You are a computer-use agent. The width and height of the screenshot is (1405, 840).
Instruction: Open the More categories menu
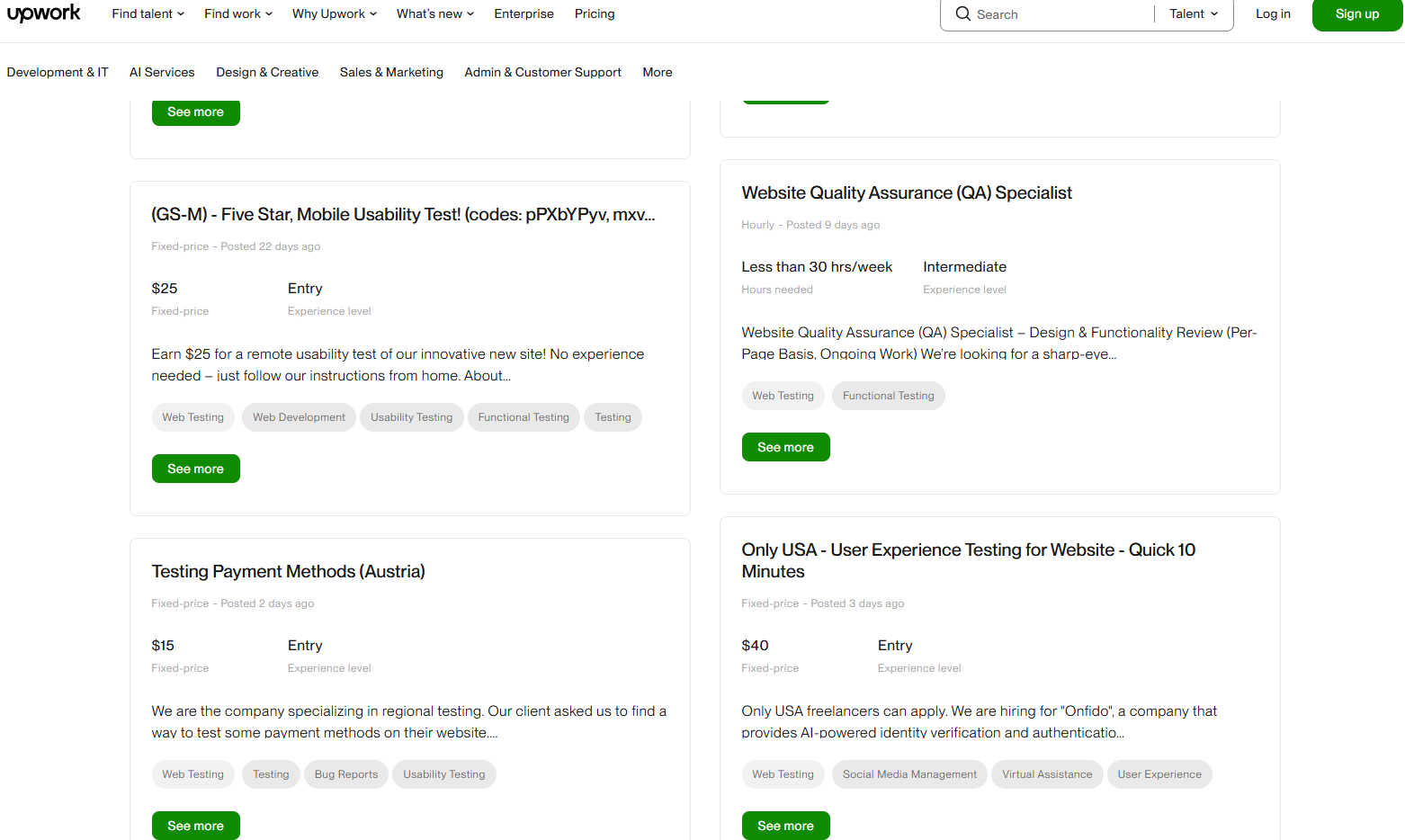tap(657, 72)
